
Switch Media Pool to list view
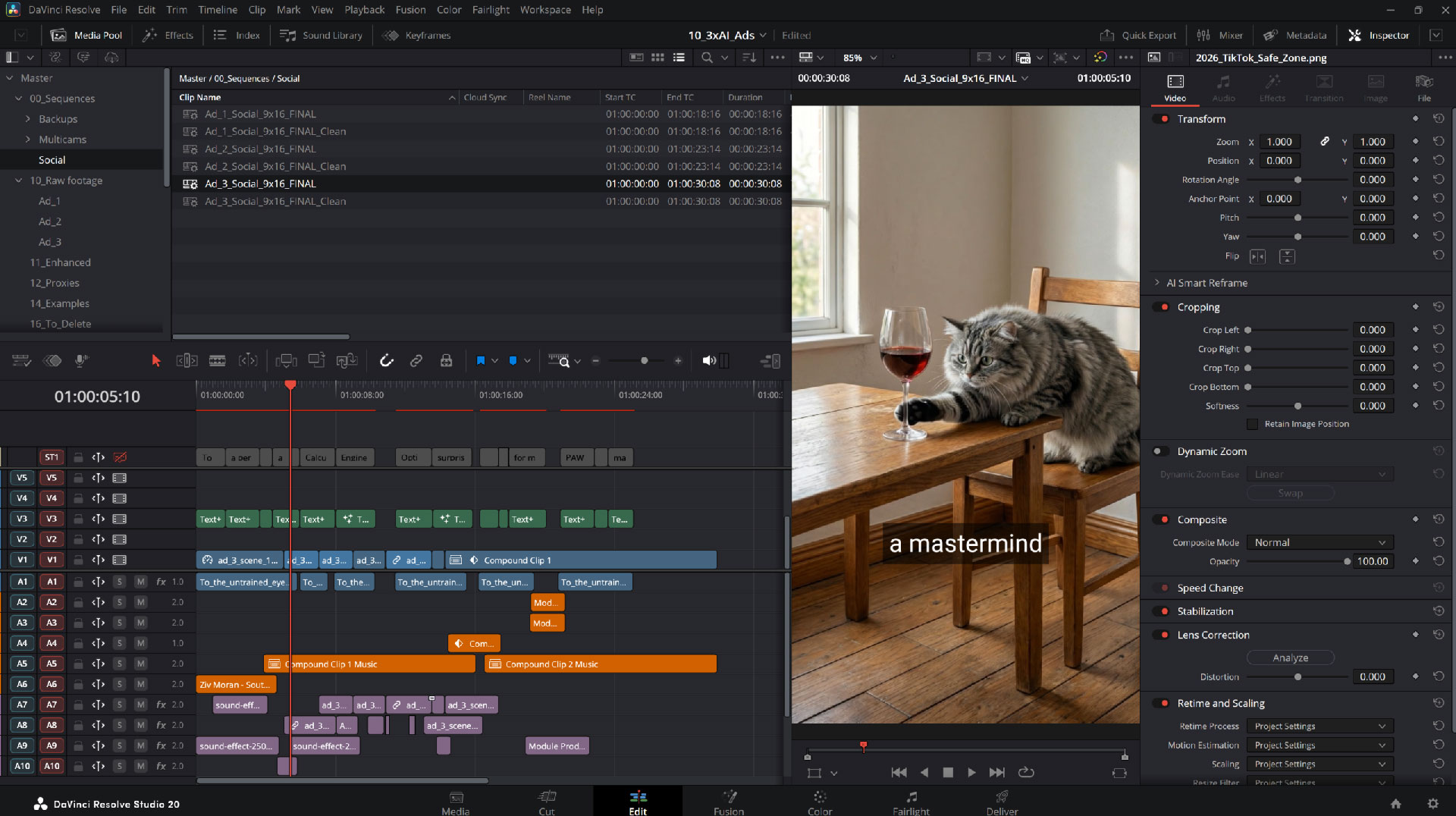[x=679, y=57]
